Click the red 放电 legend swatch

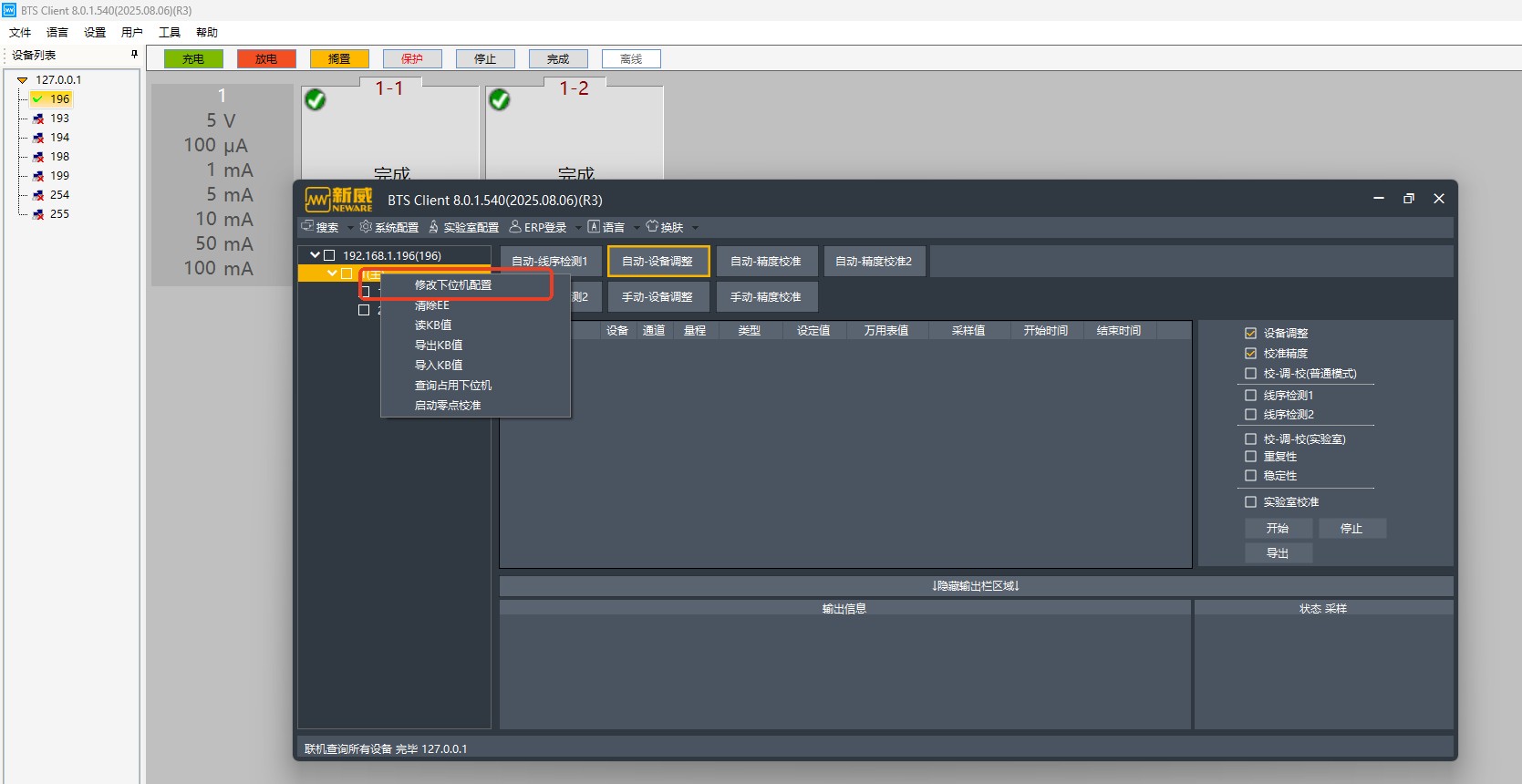click(x=266, y=59)
